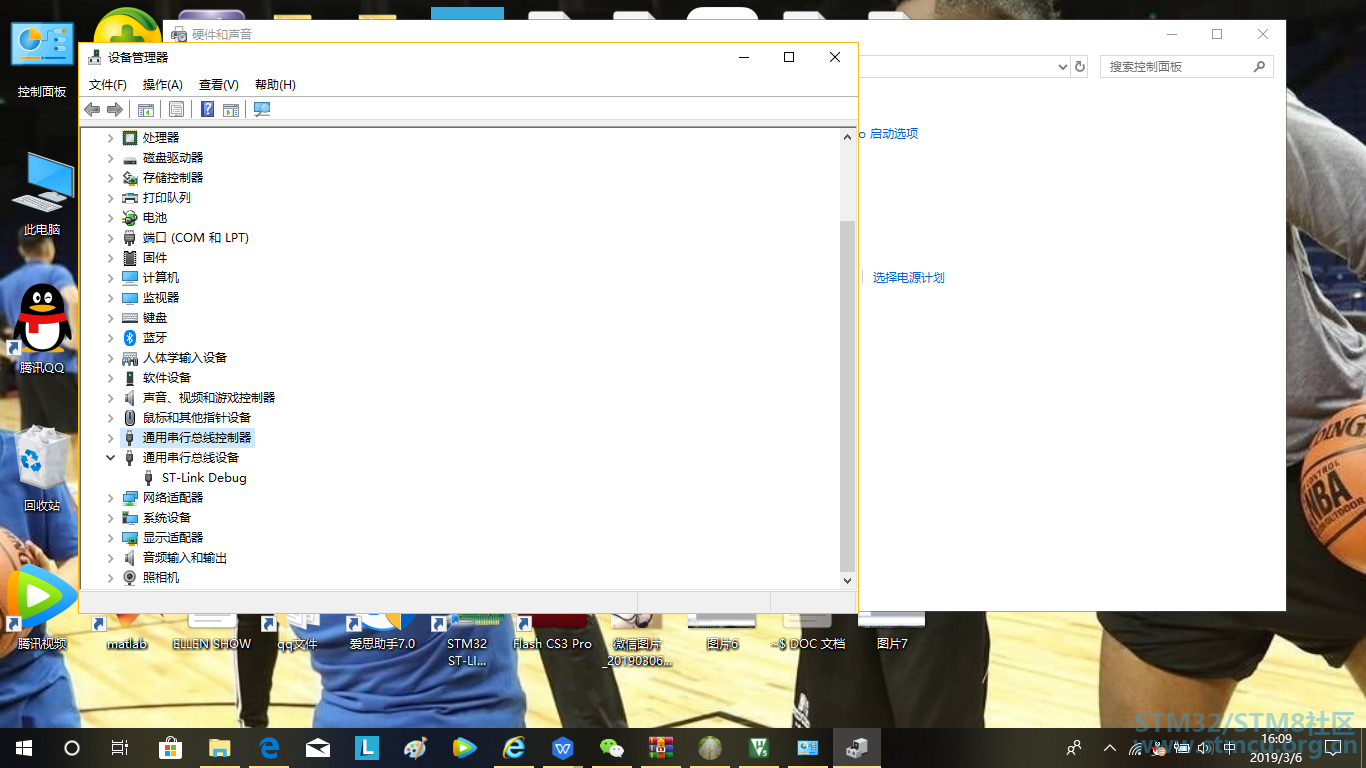Toggle the action pane toolbar icon
Image resolution: width=1366 pixels, height=768 pixels.
(x=231, y=109)
